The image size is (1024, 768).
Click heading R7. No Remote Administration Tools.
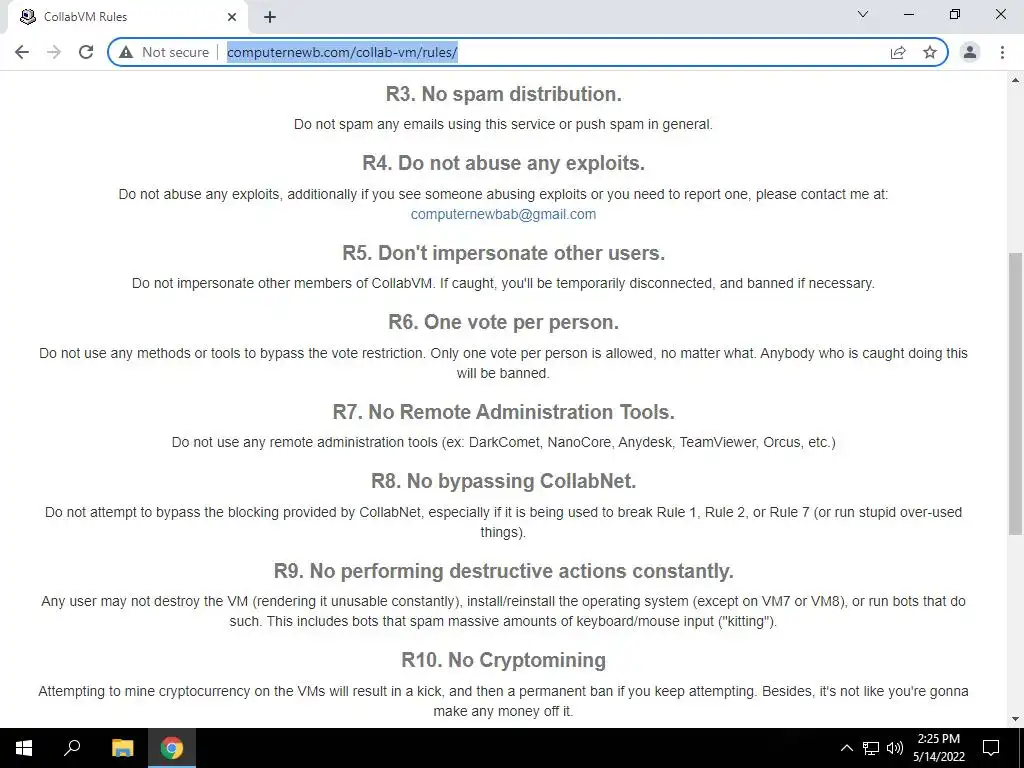click(x=504, y=412)
